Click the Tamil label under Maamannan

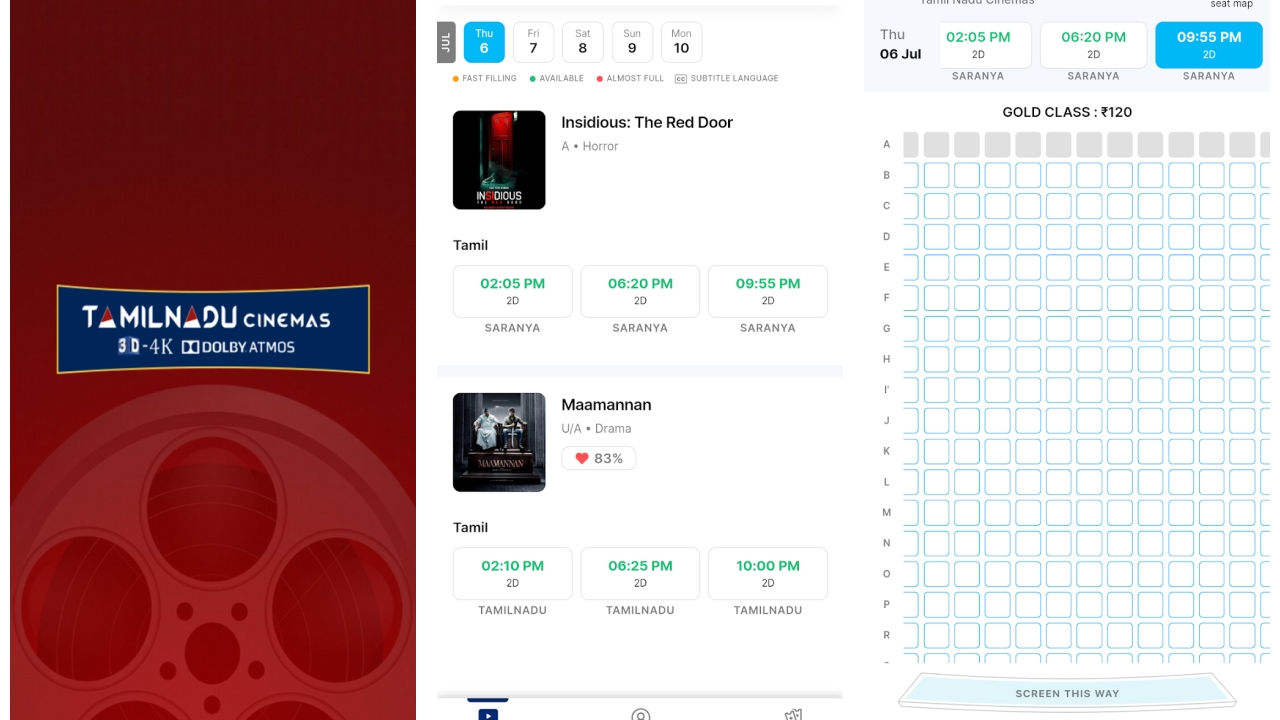[x=471, y=527]
